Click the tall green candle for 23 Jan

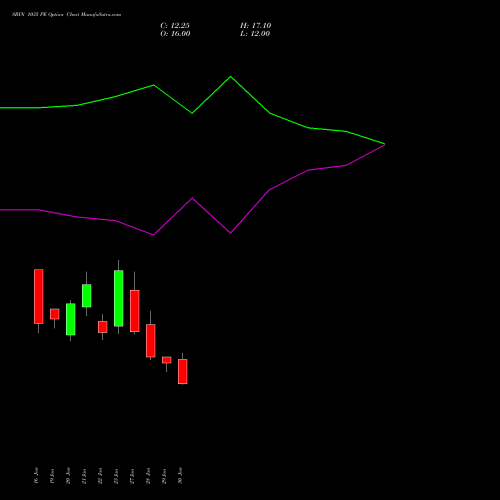tap(119, 298)
